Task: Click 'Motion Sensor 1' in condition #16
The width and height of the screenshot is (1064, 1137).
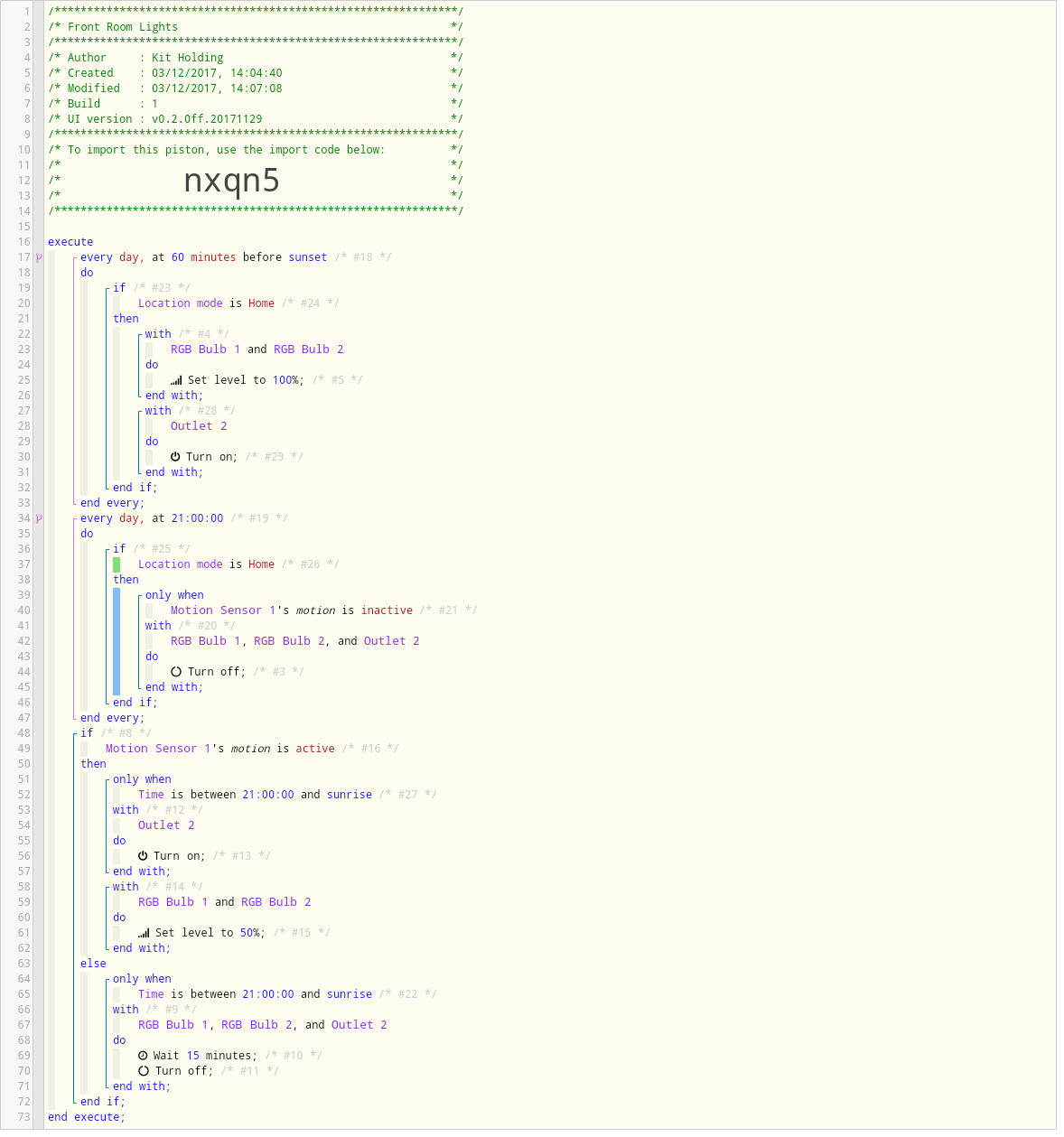Action: tap(158, 749)
